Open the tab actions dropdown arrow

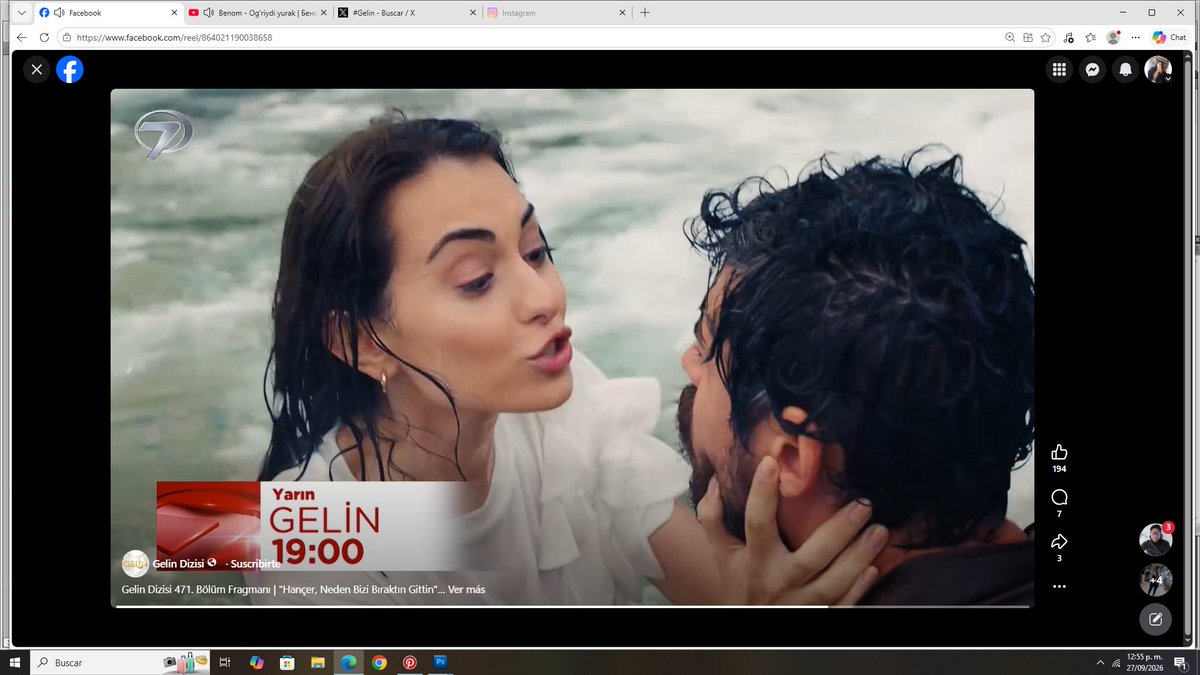21,13
